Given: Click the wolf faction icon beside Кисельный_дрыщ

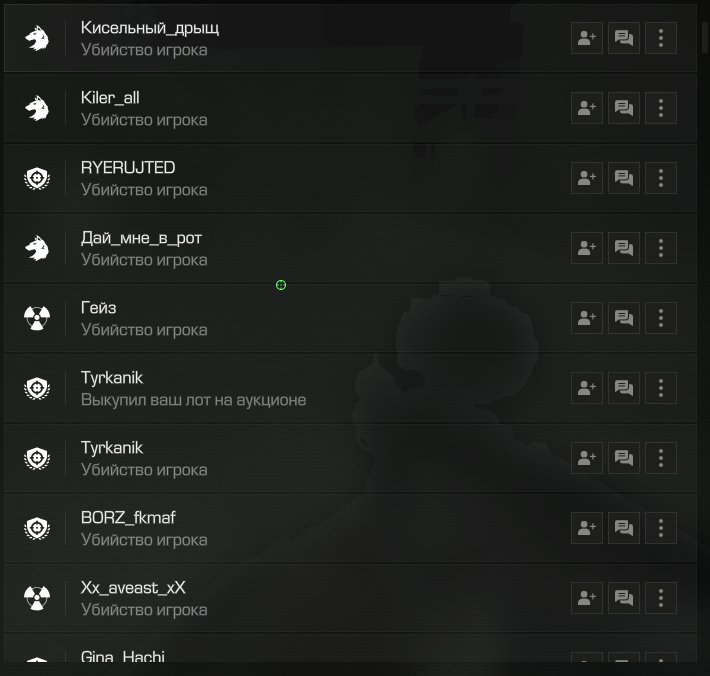Looking at the screenshot, I should [x=37, y=38].
